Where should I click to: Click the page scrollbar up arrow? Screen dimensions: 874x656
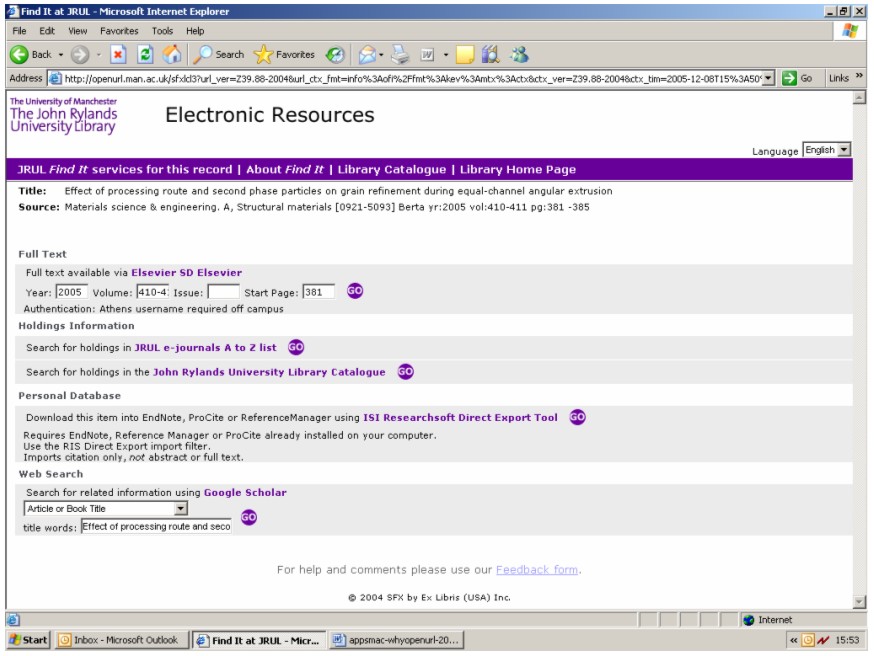tap(860, 98)
